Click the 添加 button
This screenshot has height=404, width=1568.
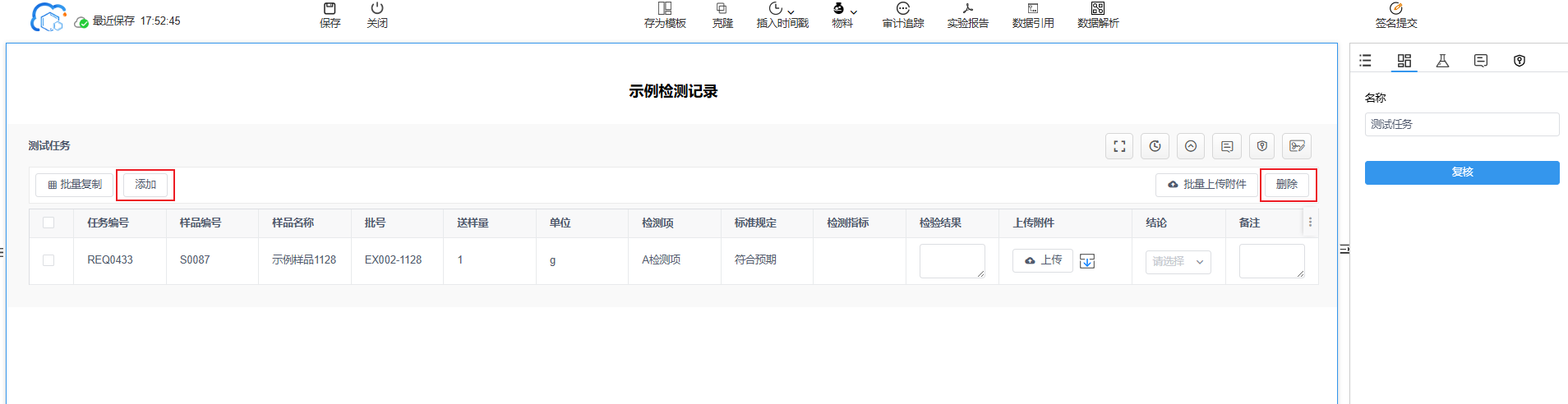[x=145, y=185]
